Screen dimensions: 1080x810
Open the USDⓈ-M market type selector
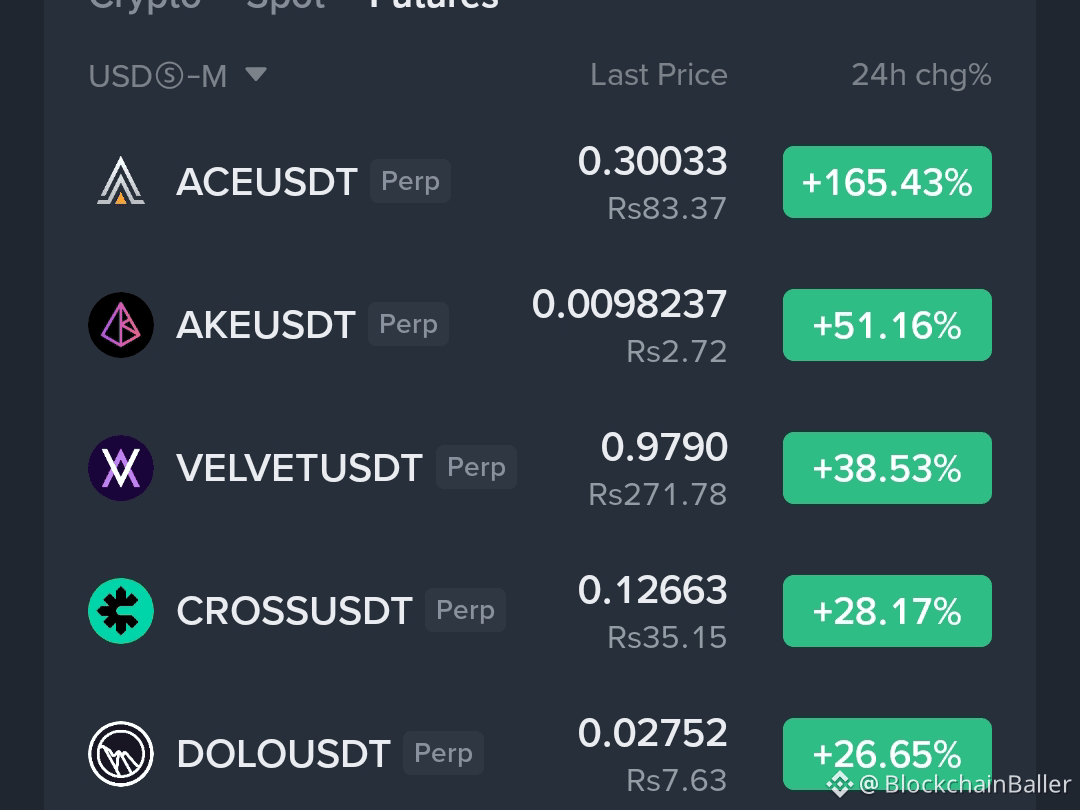click(178, 75)
